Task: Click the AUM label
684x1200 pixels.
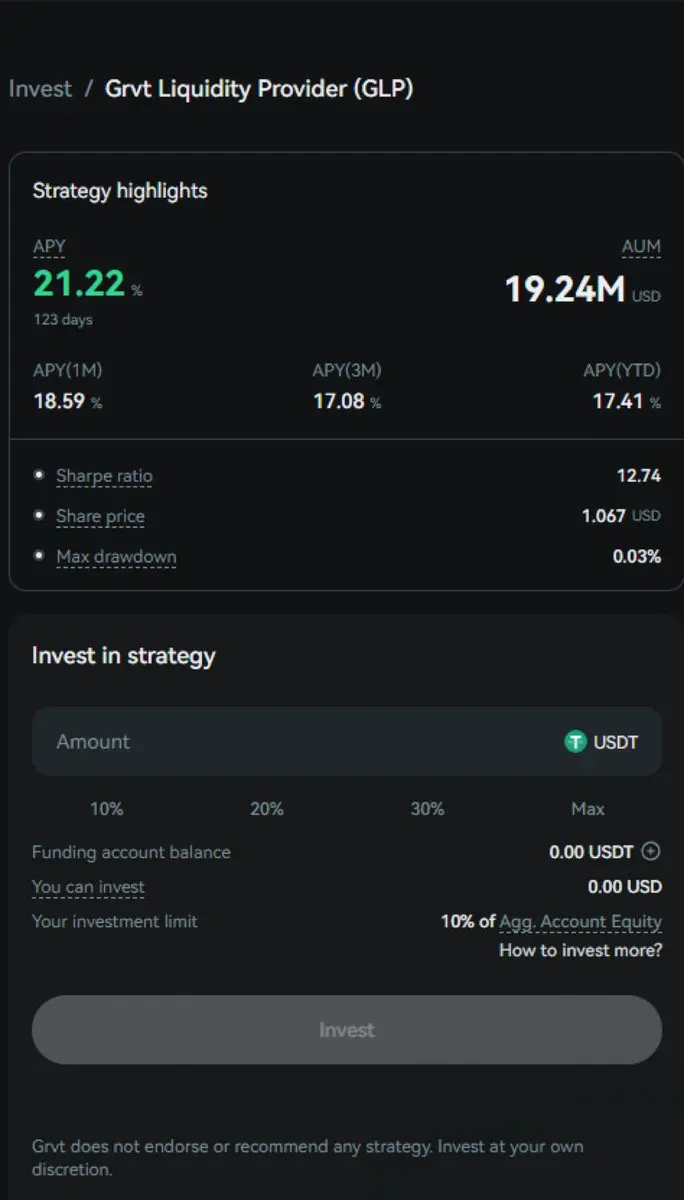Action: pos(641,247)
